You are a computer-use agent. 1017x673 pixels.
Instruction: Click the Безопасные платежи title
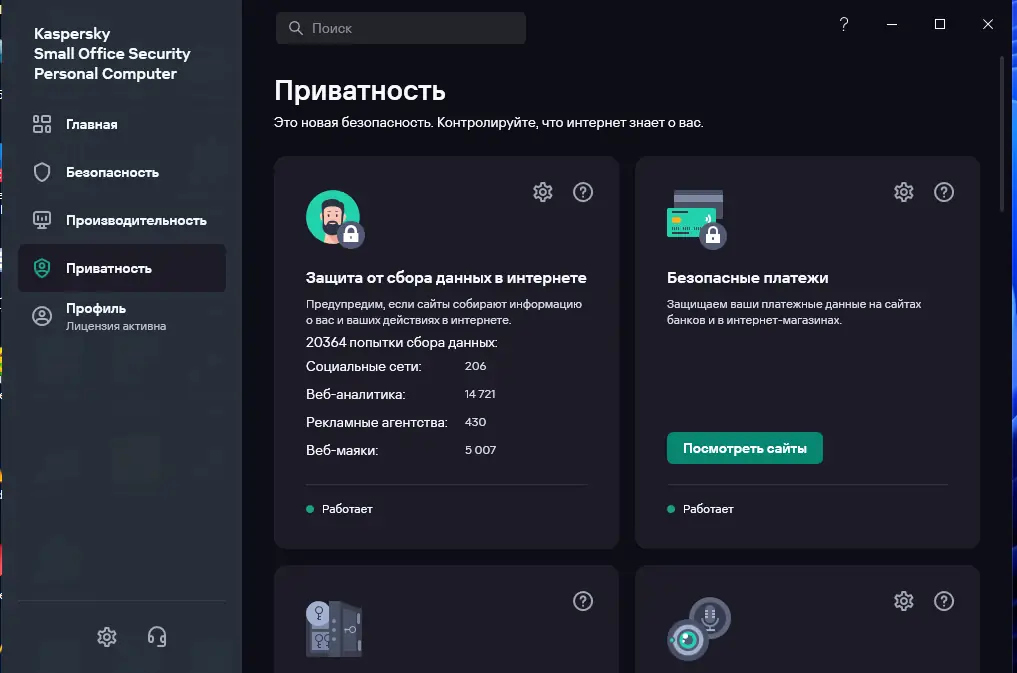[x=747, y=277]
